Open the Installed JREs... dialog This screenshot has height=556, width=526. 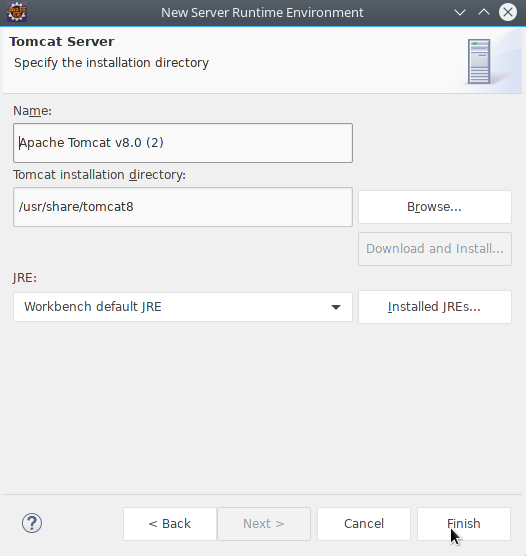tap(434, 307)
